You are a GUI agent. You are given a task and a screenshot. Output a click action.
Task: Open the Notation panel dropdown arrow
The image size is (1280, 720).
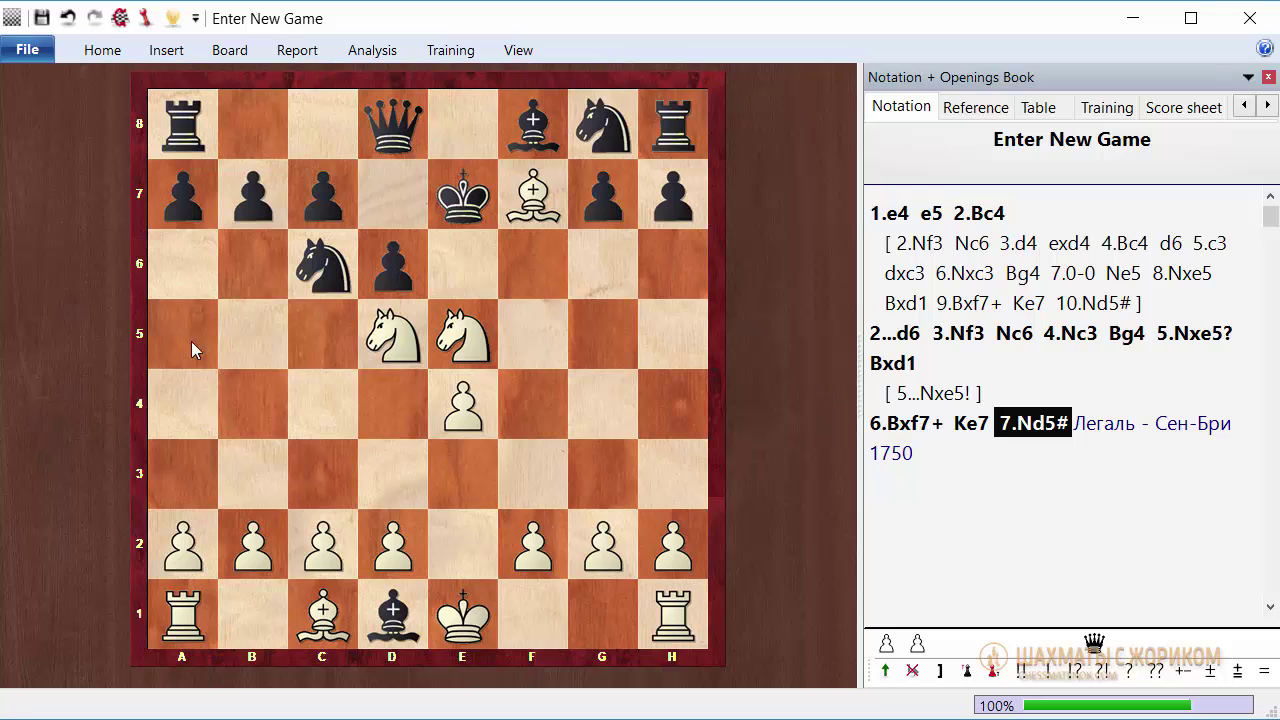pyautogui.click(x=1248, y=77)
